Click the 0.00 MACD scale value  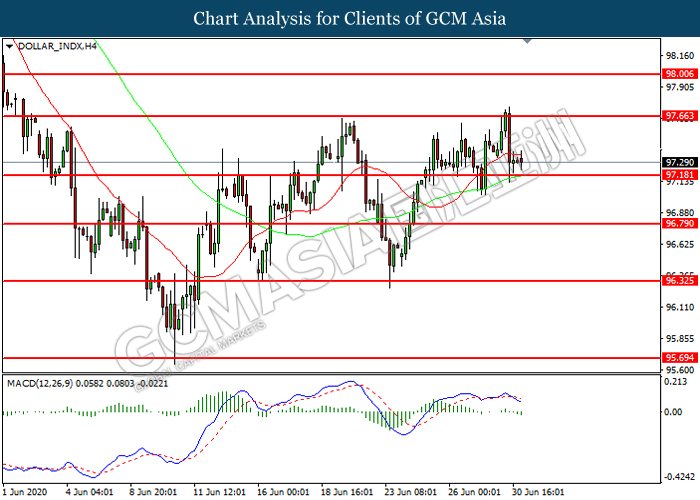tap(673, 412)
